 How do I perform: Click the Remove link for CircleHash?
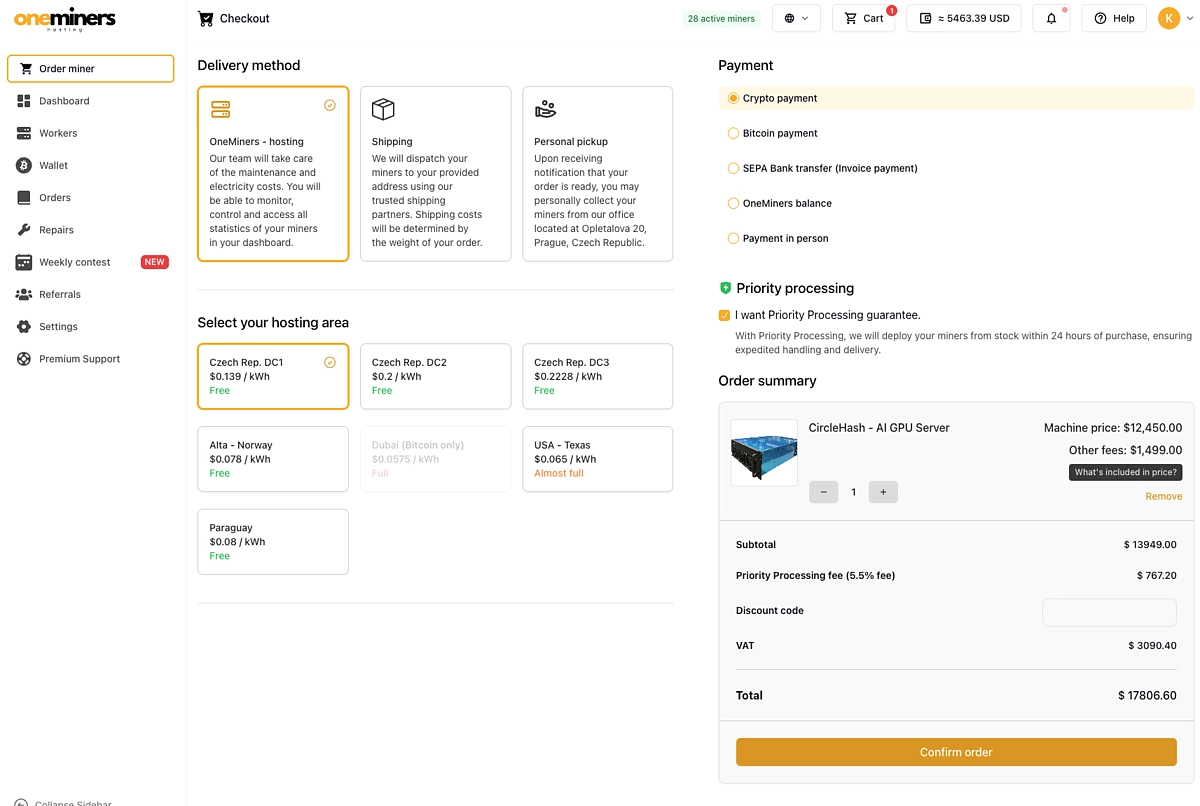click(1163, 496)
